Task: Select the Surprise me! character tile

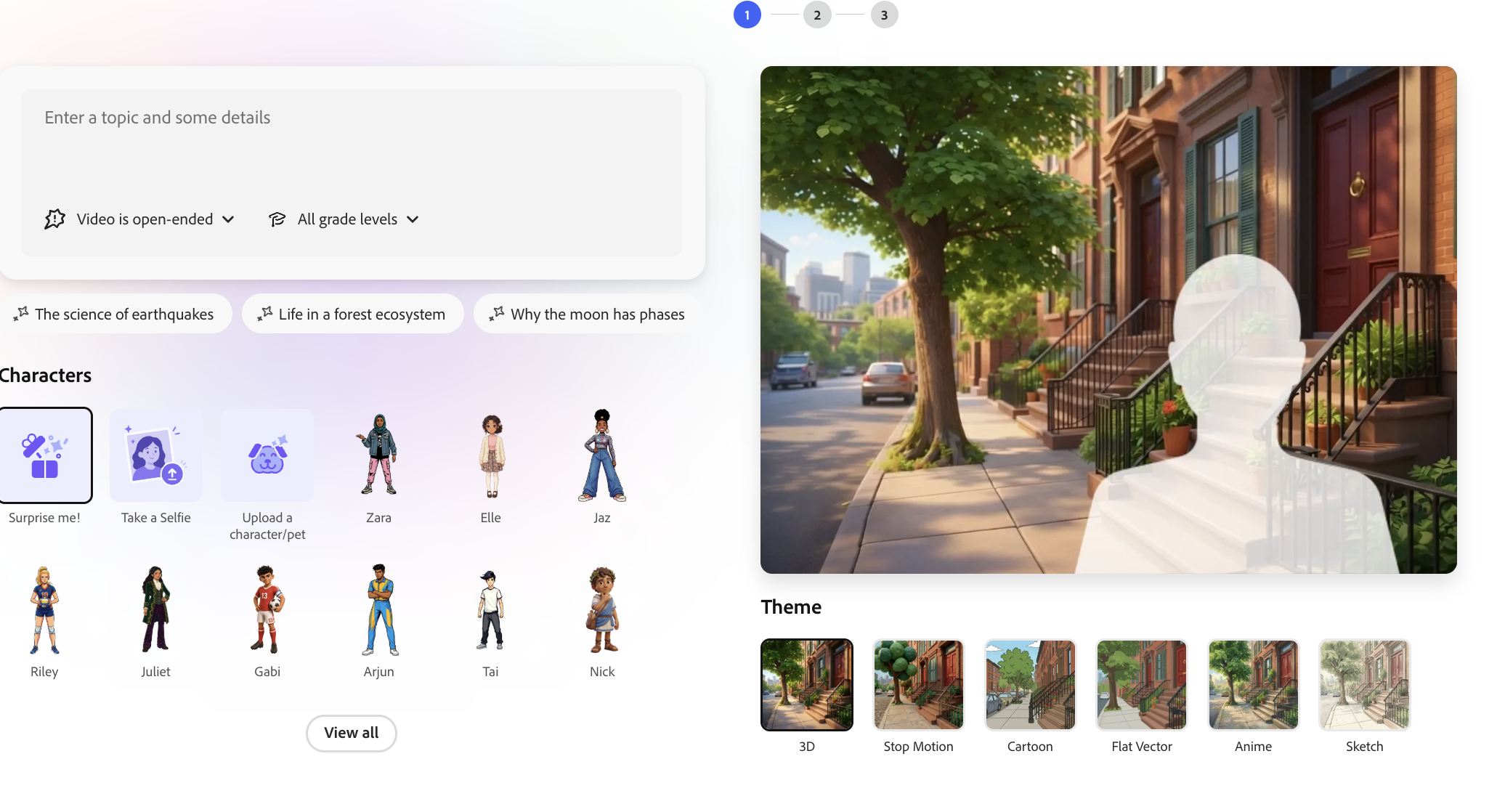Action: point(45,455)
